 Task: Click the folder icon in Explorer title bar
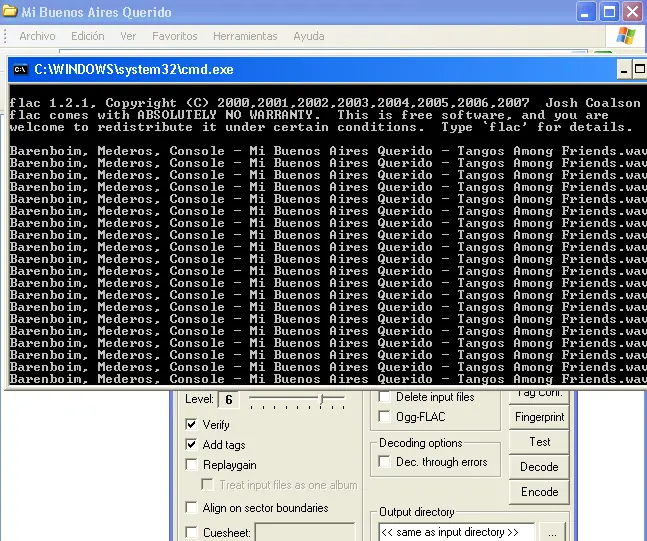(x=9, y=11)
